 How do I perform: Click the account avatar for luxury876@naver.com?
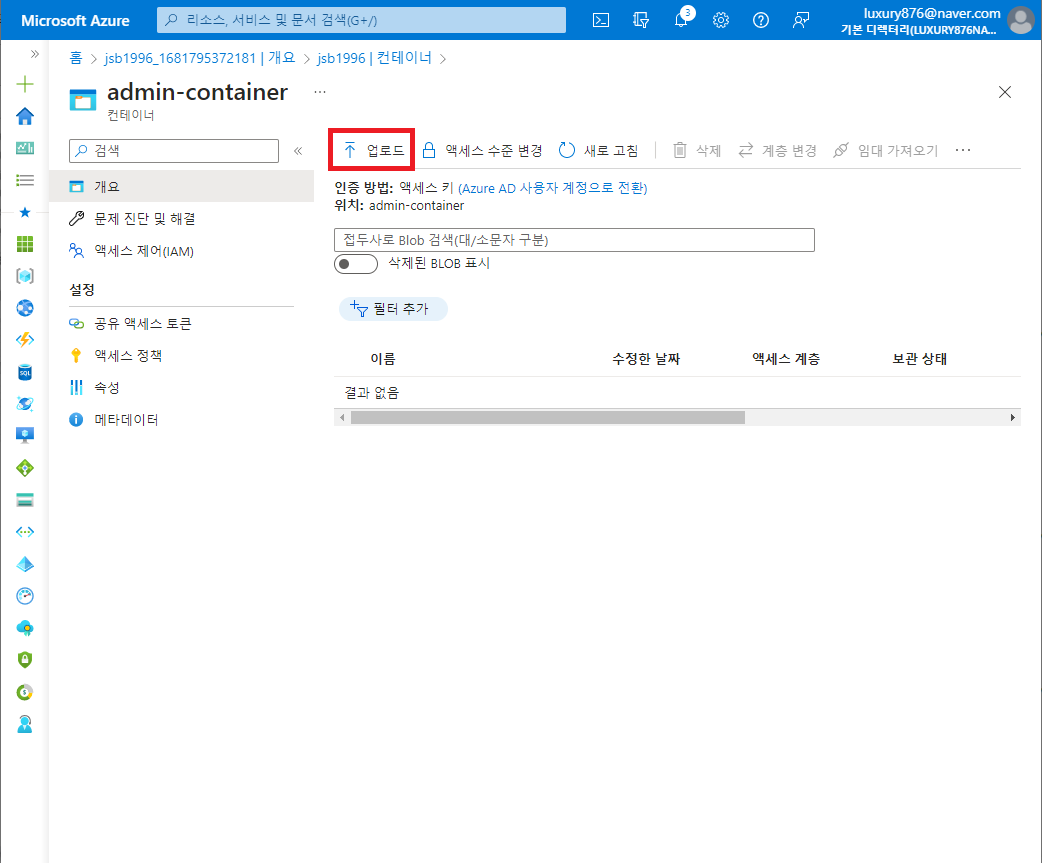coord(1020,20)
